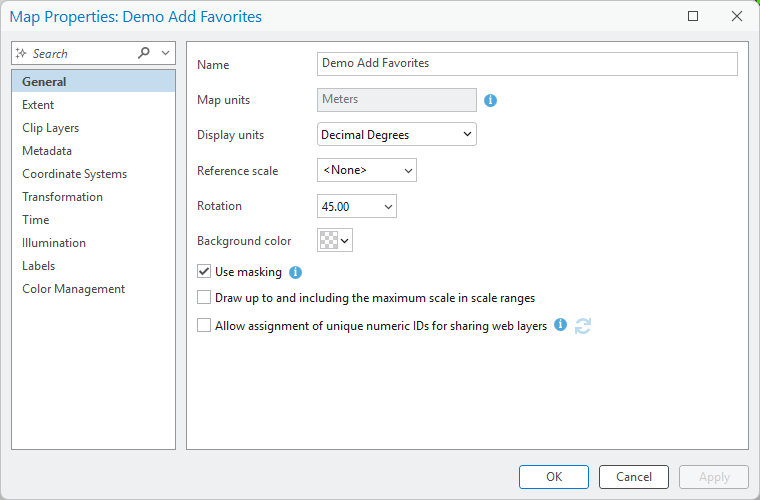Open the Display units dropdown

tap(396, 134)
